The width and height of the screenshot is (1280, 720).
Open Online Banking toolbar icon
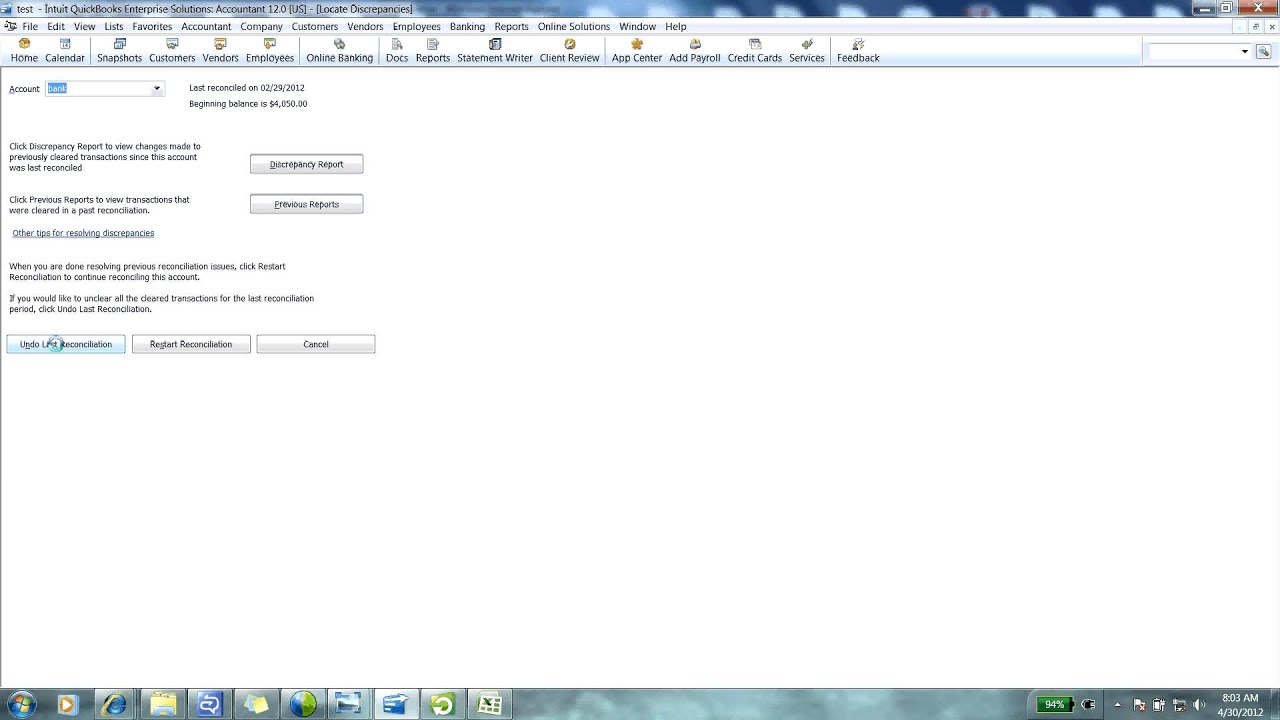339,51
